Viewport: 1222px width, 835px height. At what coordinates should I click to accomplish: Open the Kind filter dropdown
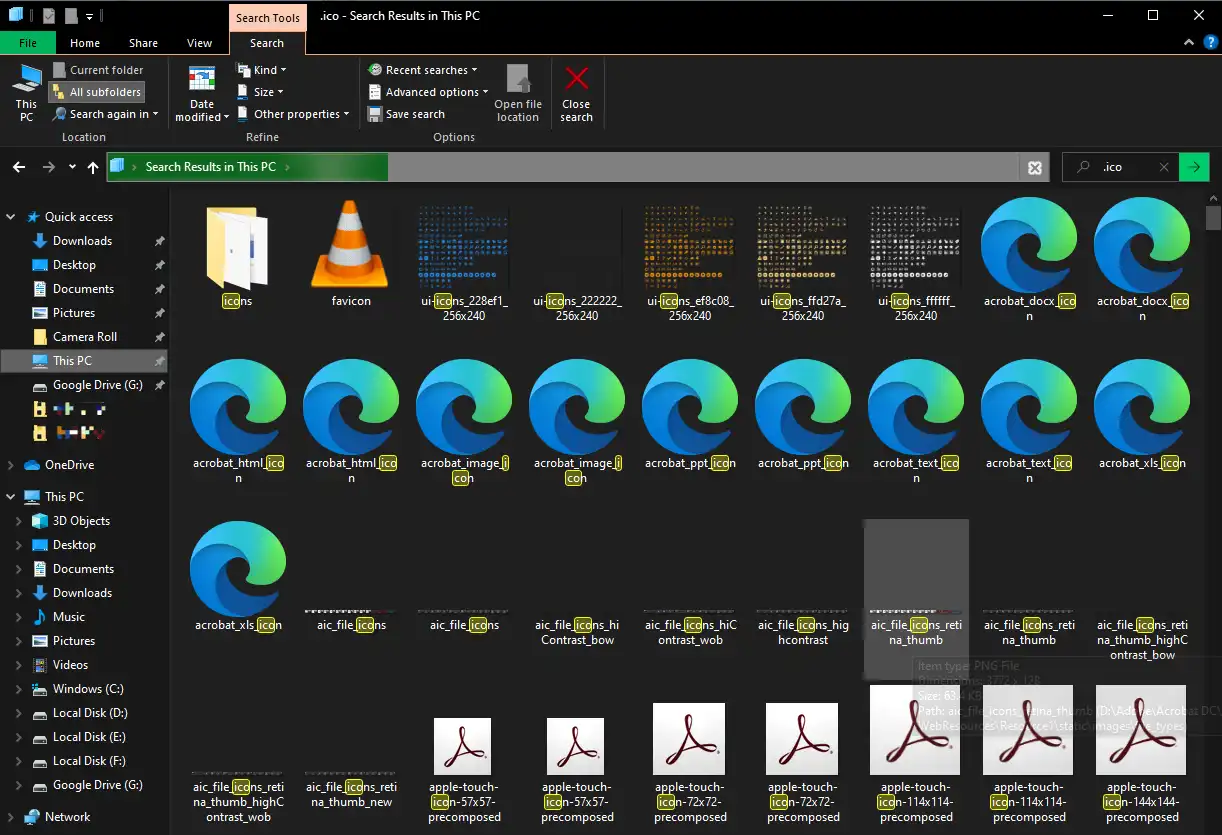(262, 70)
